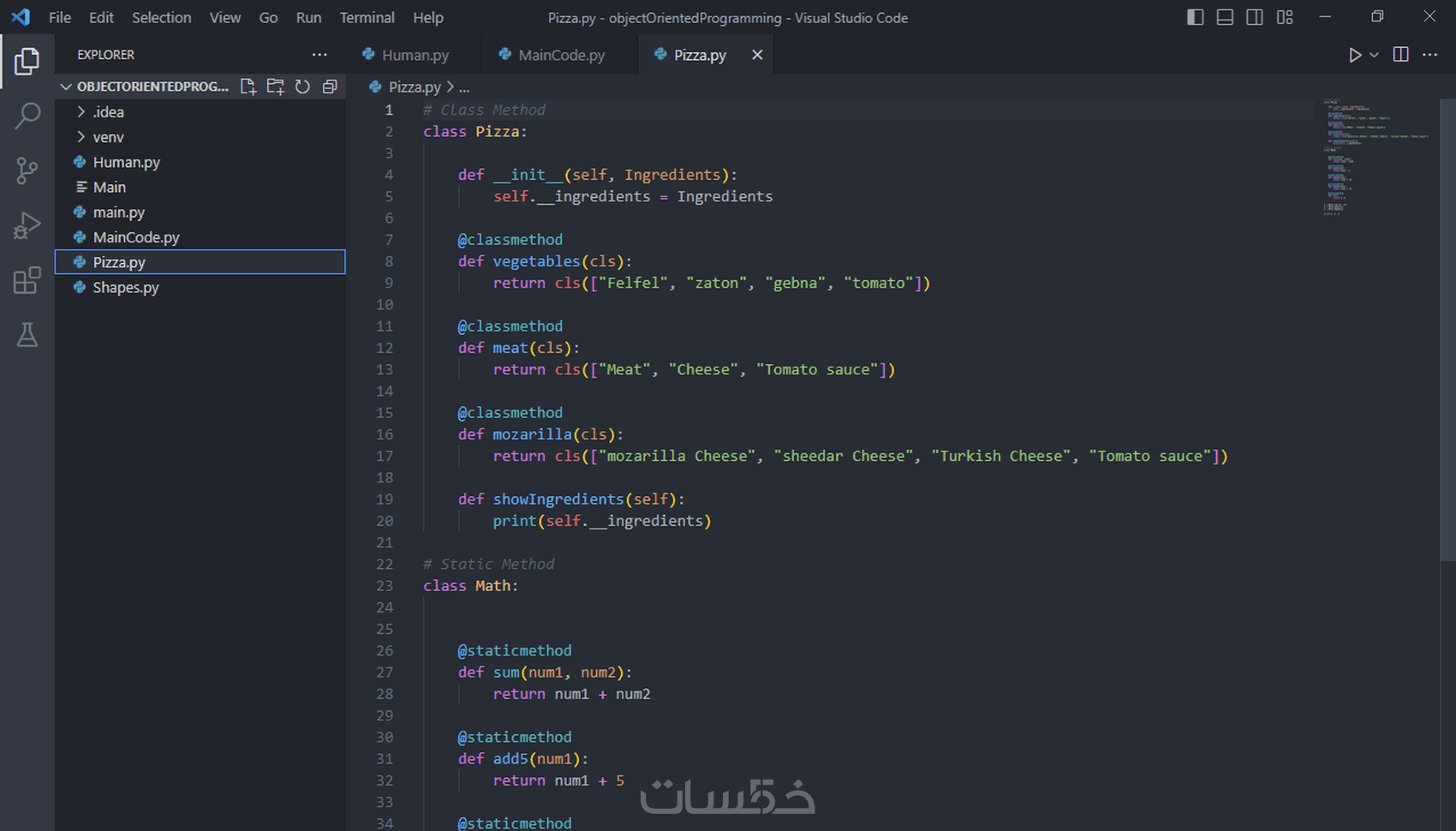Click the 'class Pizza:' line
The width and height of the screenshot is (1456, 831).
[x=475, y=132]
